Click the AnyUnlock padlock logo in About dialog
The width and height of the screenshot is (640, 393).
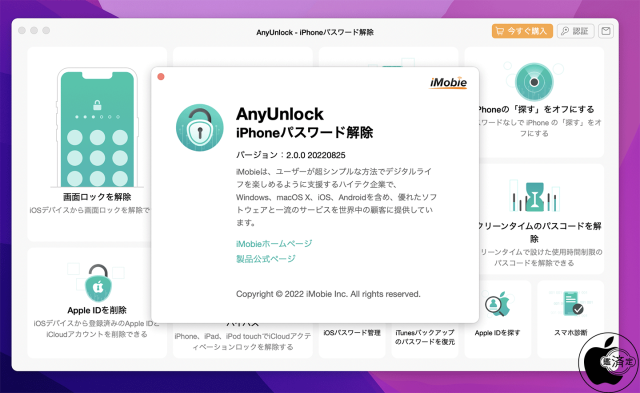tap(200, 127)
